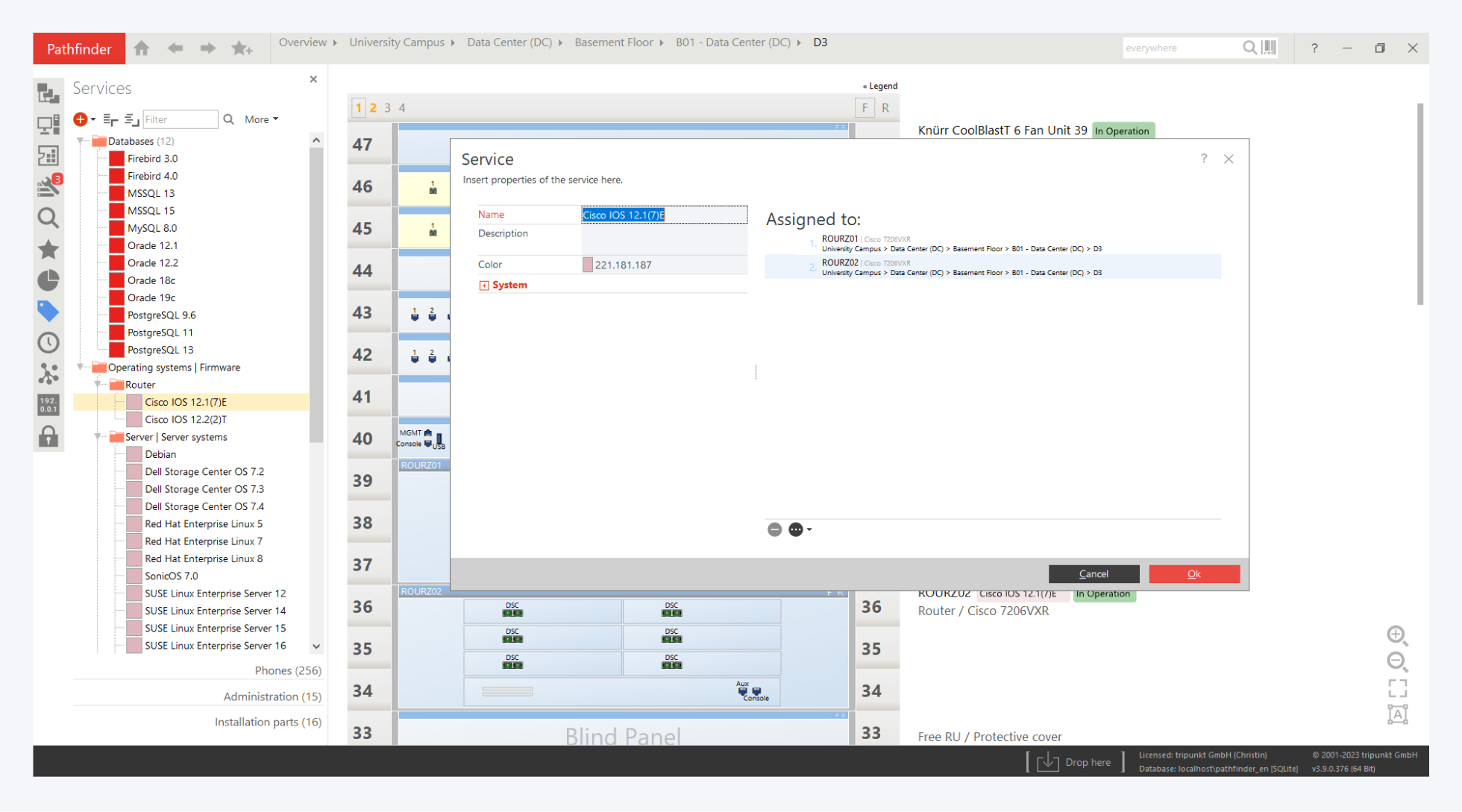Screen dimensions: 1462x812
Task: Switch to rear view R toggle
Action: coord(885,107)
